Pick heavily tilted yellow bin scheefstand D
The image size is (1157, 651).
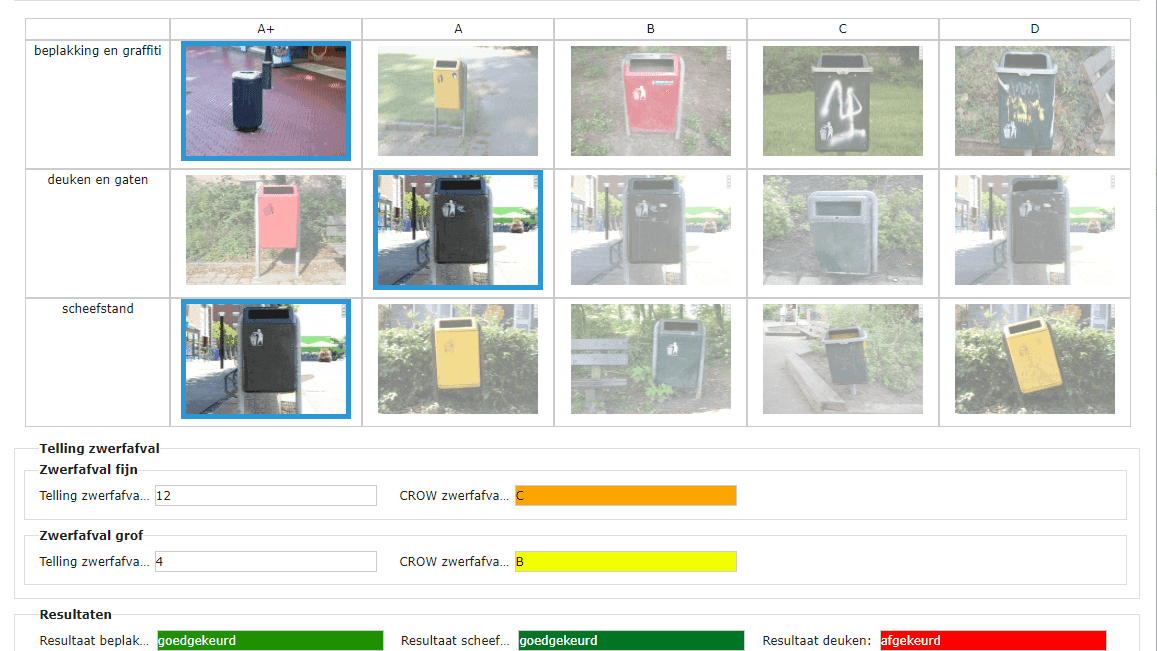pyautogui.click(x=1035, y=359)
